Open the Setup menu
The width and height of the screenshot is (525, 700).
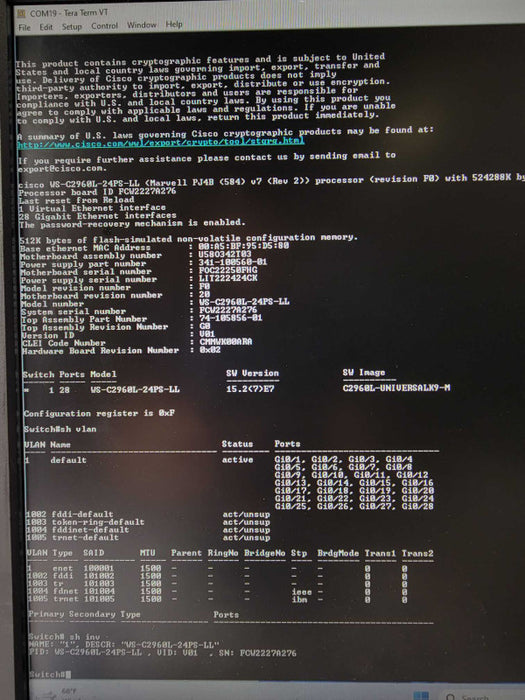pos(71,27)
